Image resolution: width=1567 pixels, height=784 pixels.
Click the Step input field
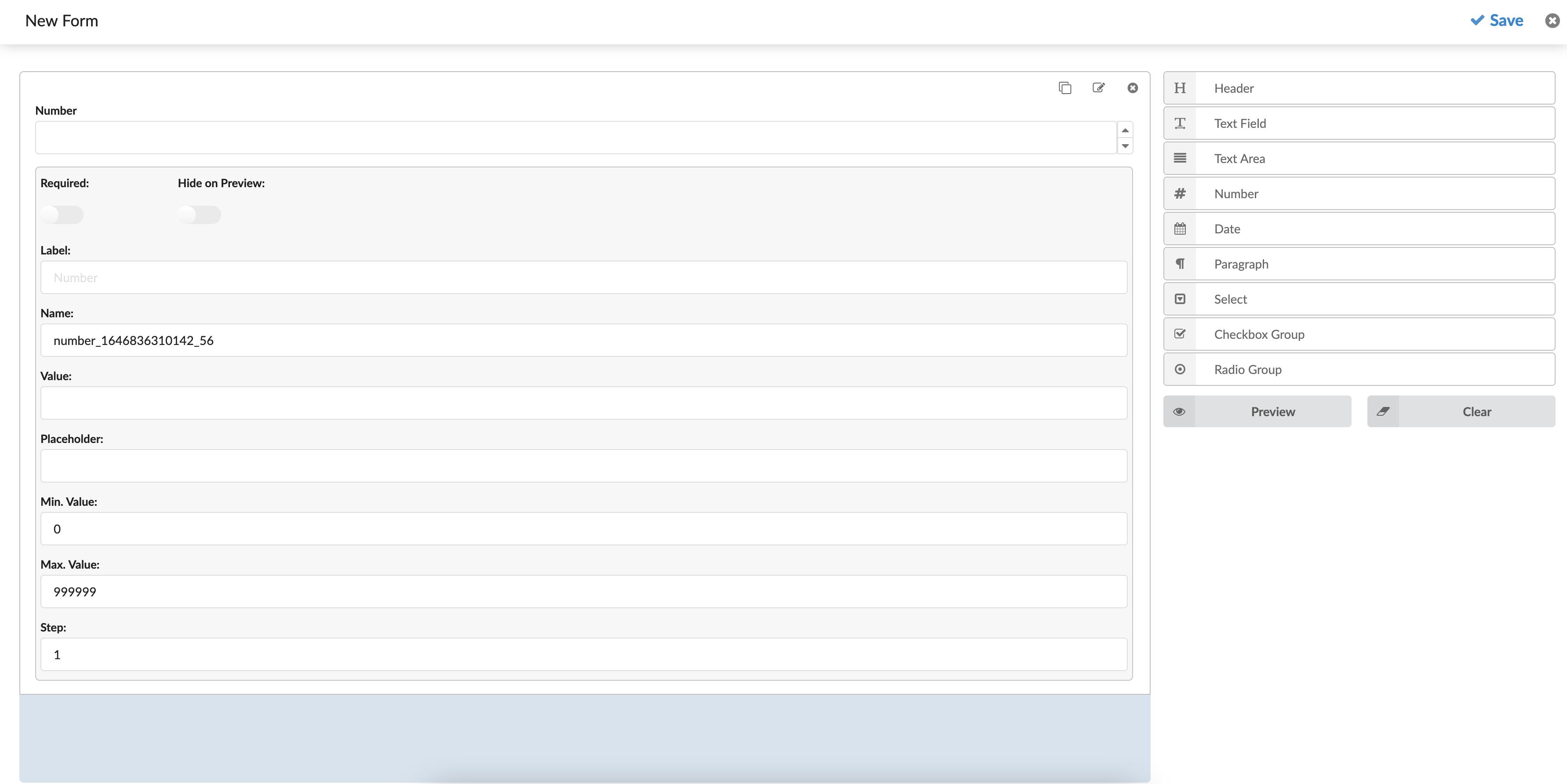coord(583,654)
